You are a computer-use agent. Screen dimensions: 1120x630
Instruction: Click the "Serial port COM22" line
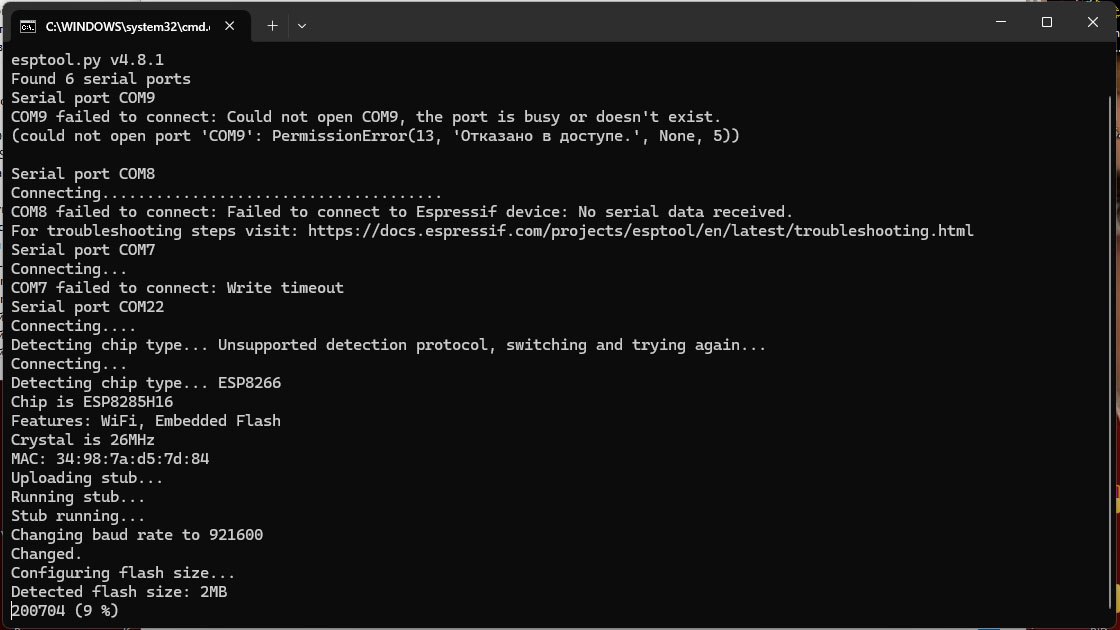pos(87,307)
